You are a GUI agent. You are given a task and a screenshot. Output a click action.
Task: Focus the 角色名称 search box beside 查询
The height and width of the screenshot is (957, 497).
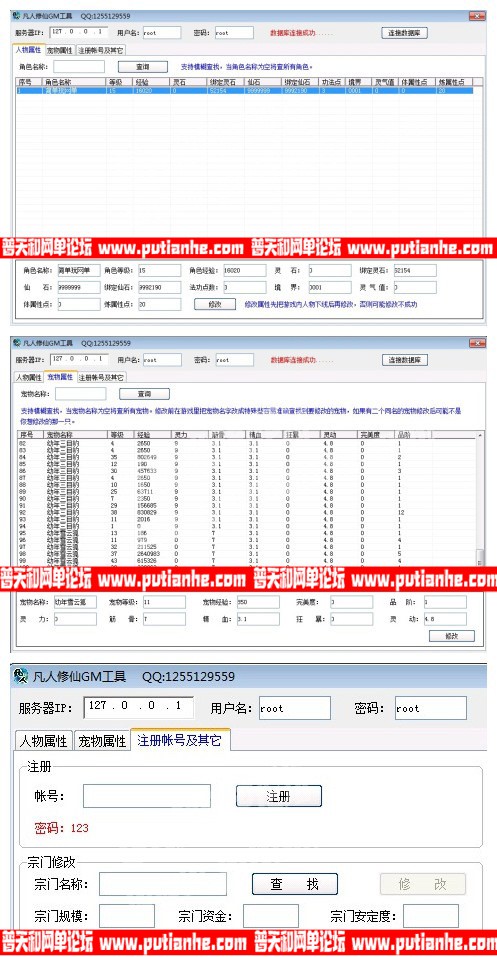(x=83, y=67)
